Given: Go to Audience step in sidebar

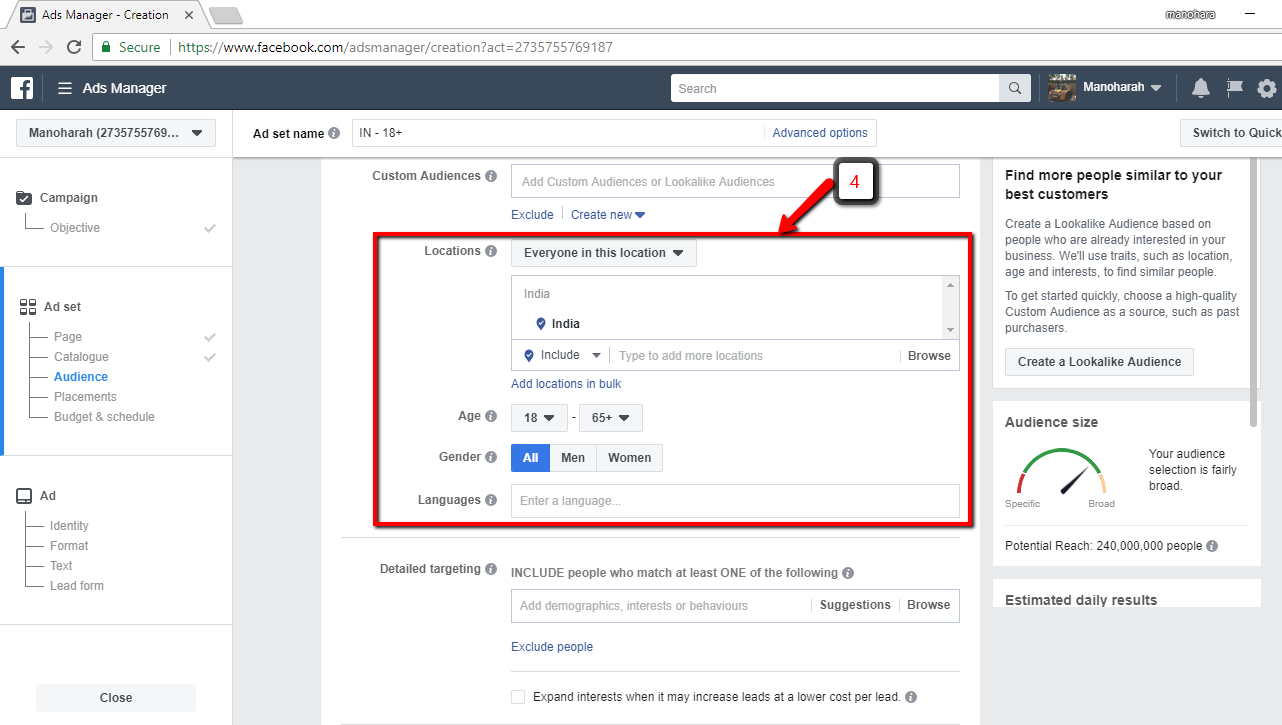Looking at the screenshot, I should click(x=81, y=377).
